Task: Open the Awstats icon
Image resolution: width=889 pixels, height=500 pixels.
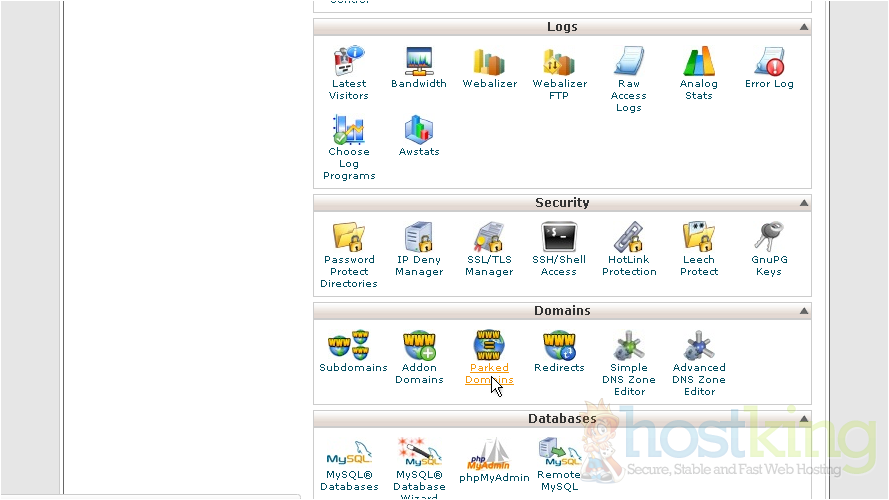Action: click(418, 130)
